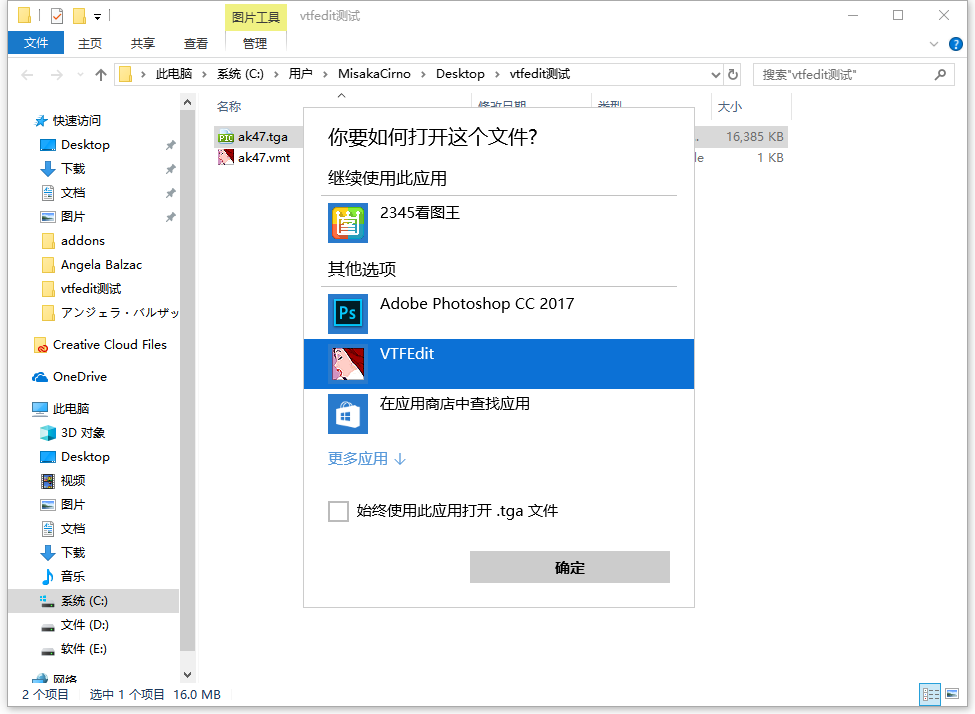Select 系统 (C:) drive
Viewport: 975px width, 714px height.
tap(74, 601)
